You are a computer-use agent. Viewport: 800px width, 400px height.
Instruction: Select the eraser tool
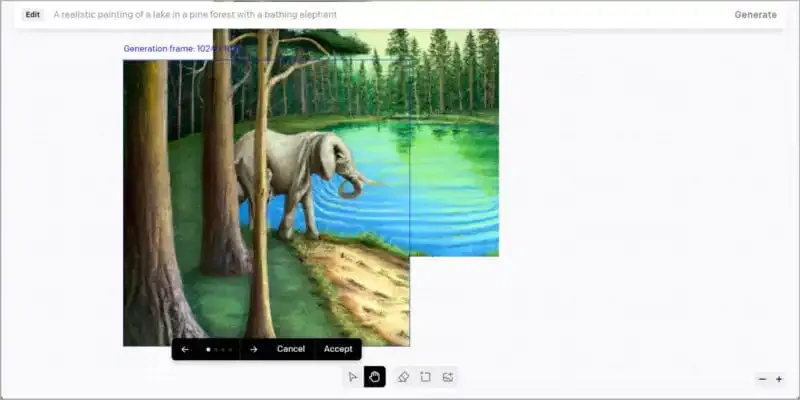pyautogui.click(x=403, y=377)
